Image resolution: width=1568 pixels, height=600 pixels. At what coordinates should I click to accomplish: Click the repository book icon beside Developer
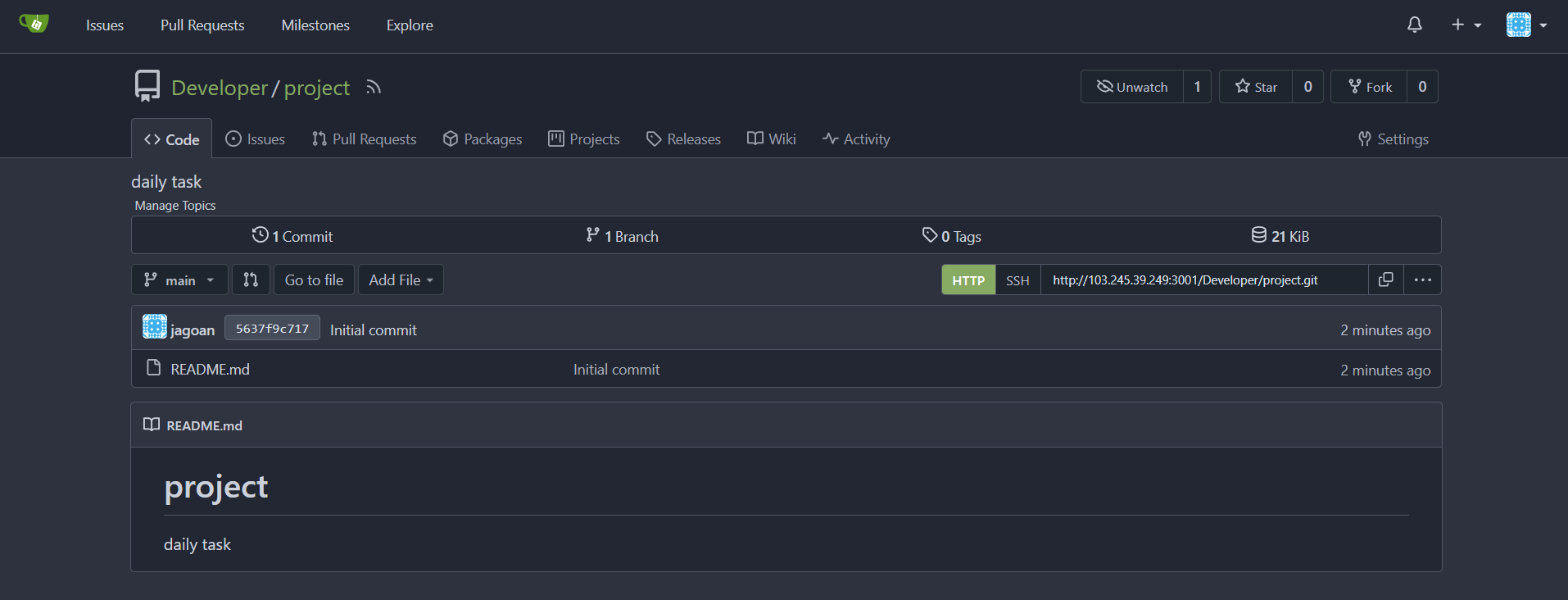coord(147,86)
